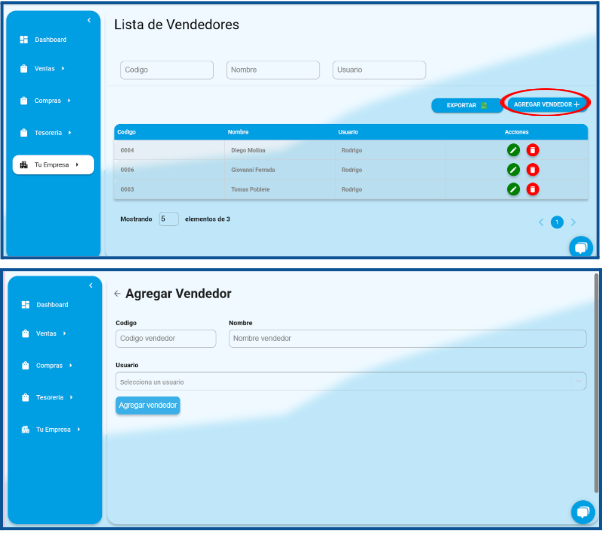Click the circled 'Agregar Vendedor +' button

coord(546,104)
